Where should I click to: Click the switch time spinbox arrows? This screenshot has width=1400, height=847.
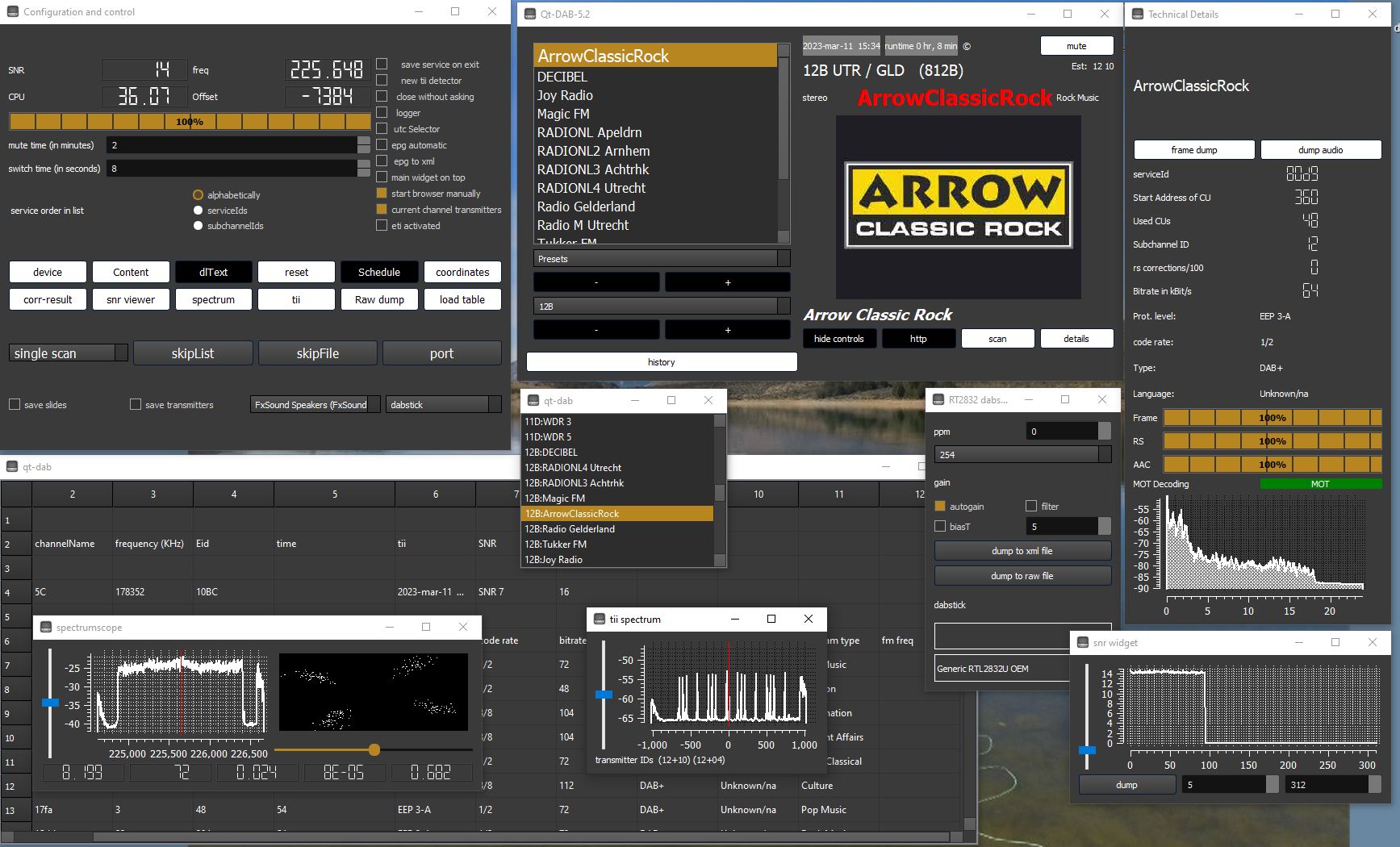[364, 168]
